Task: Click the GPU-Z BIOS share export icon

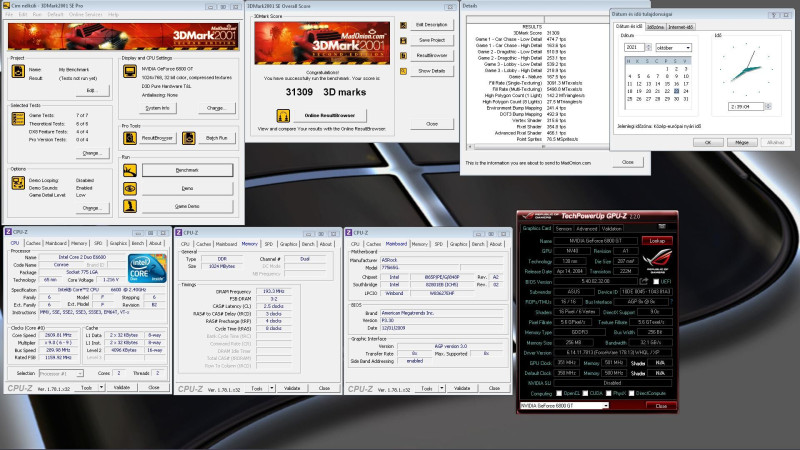Action: [x=644, y=281]
